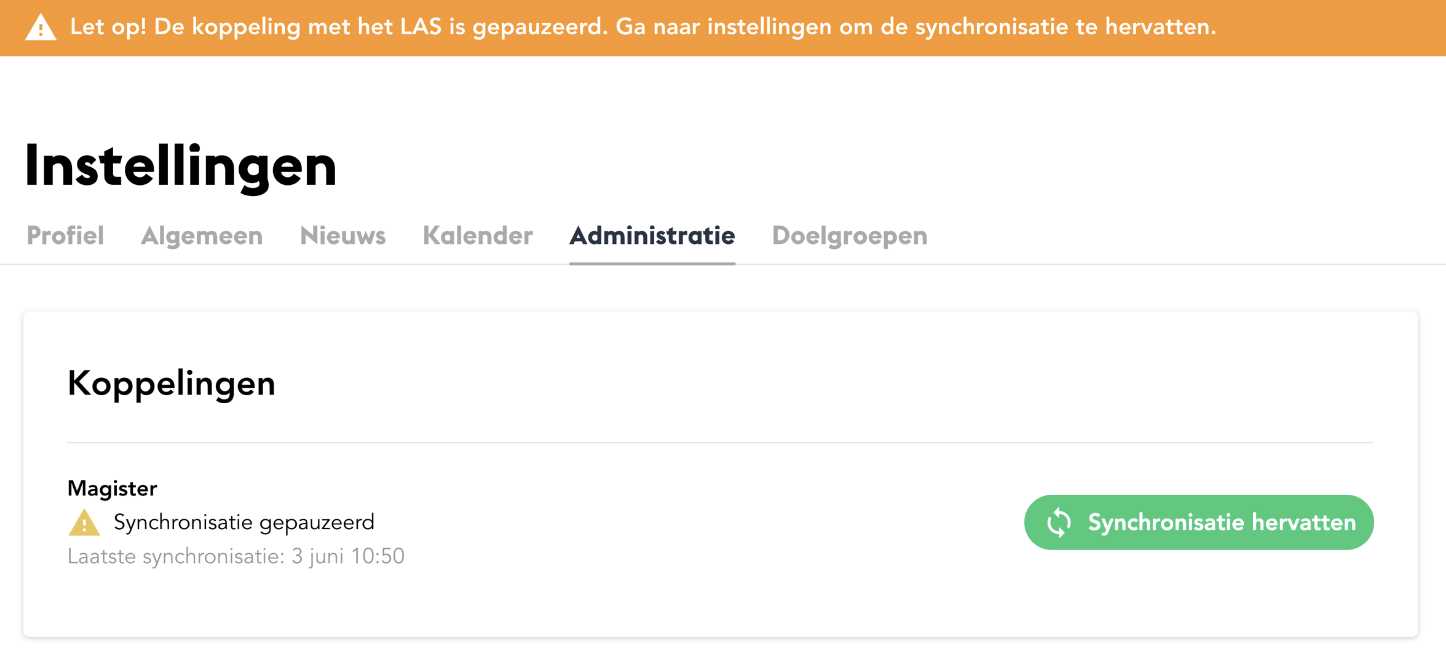
Task: Click the orange LAS warning banner text
Action: coord(643,27)
